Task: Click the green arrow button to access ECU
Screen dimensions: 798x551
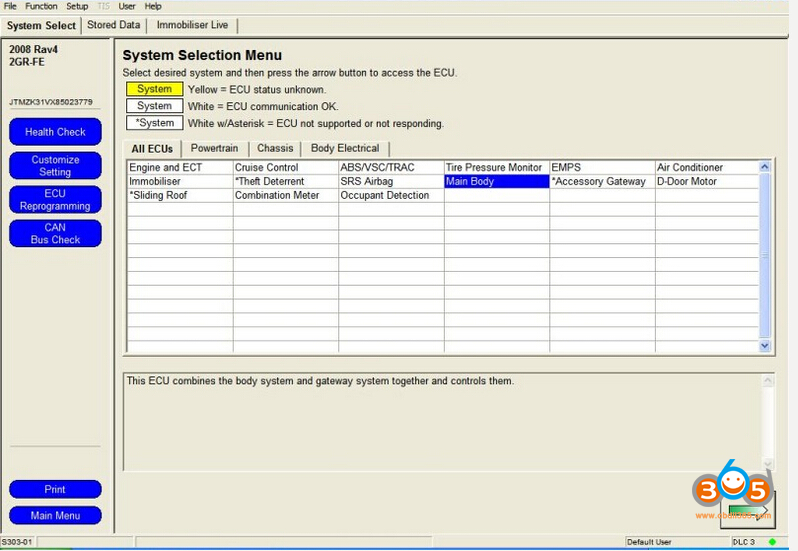Action: pyautogui.click(x=748, y=510)
